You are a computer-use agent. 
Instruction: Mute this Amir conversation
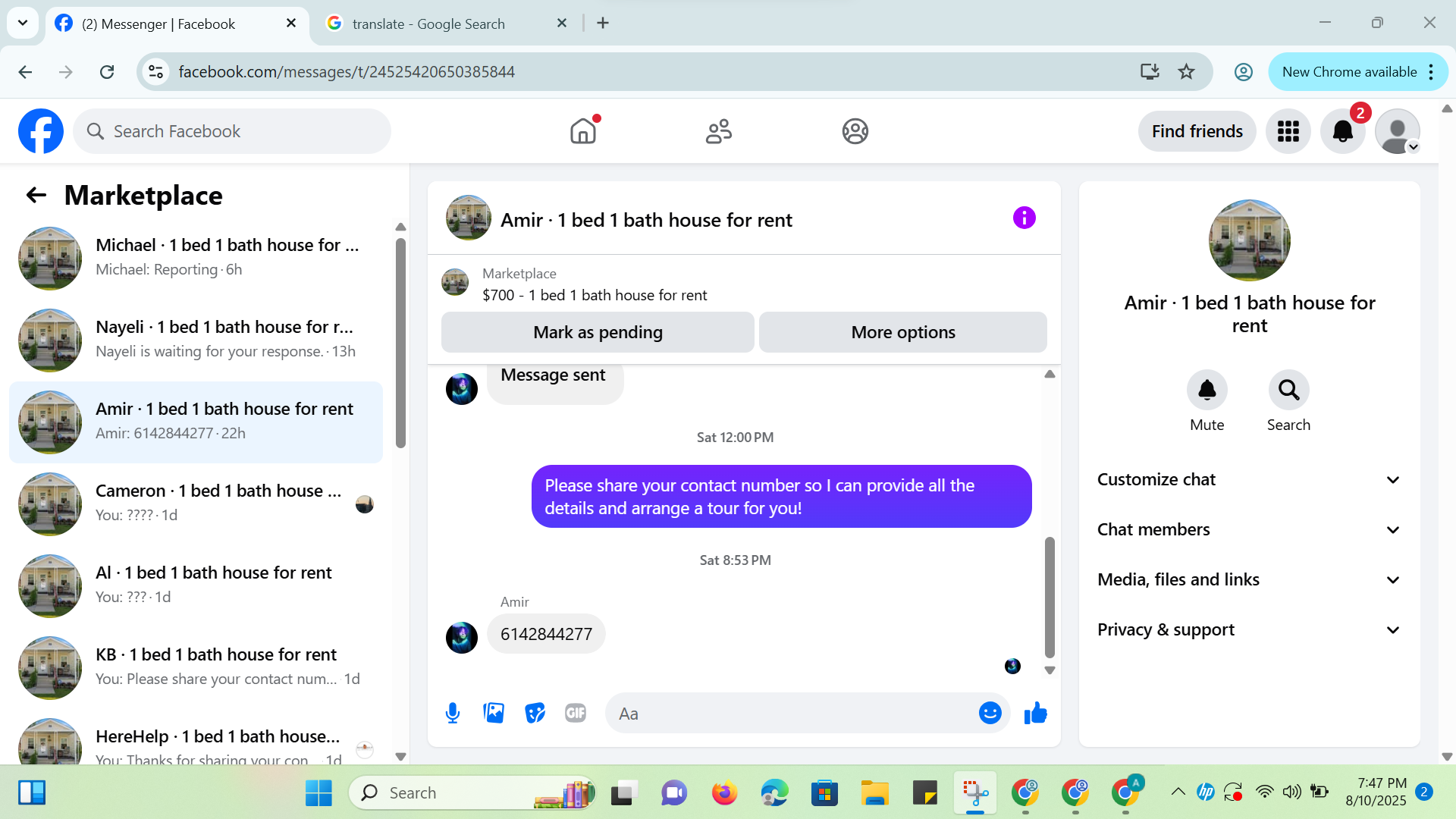[1207, 390]
